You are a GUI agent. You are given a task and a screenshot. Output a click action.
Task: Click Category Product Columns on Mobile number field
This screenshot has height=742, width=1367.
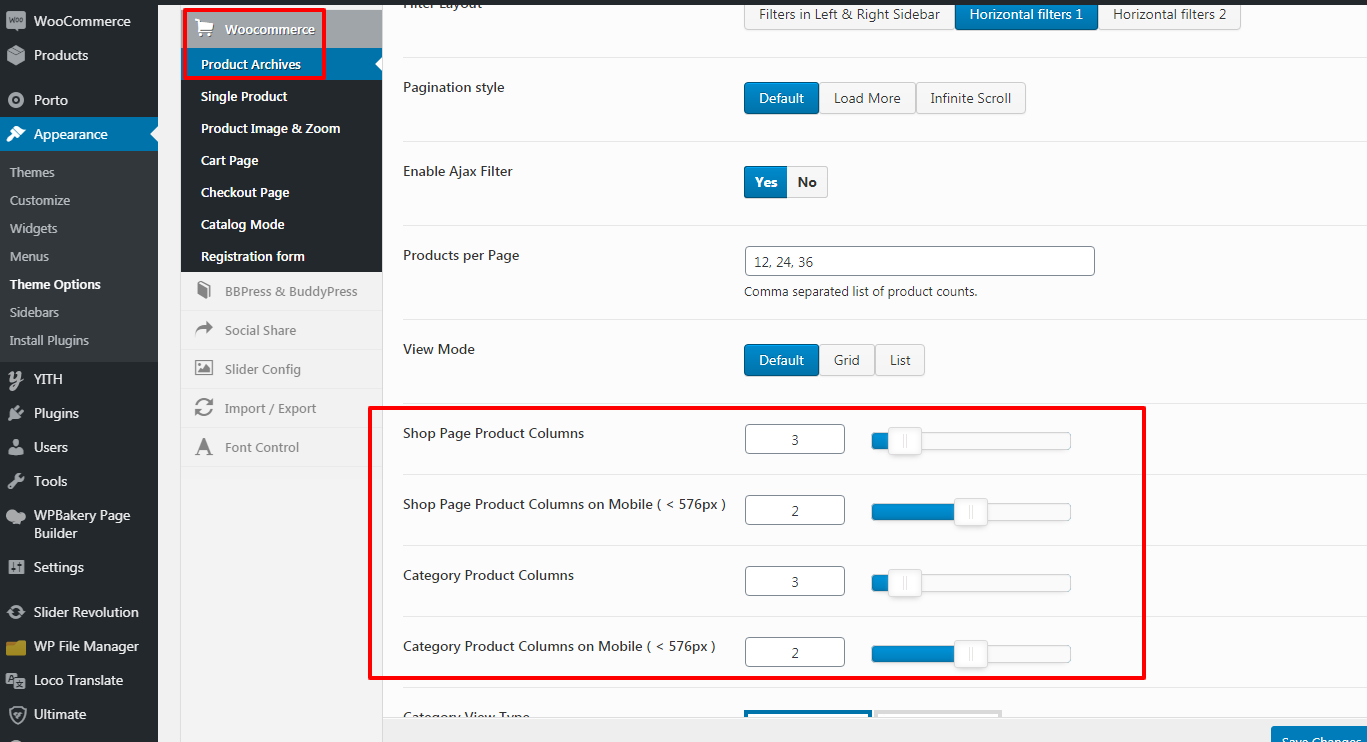click(795, 652)
